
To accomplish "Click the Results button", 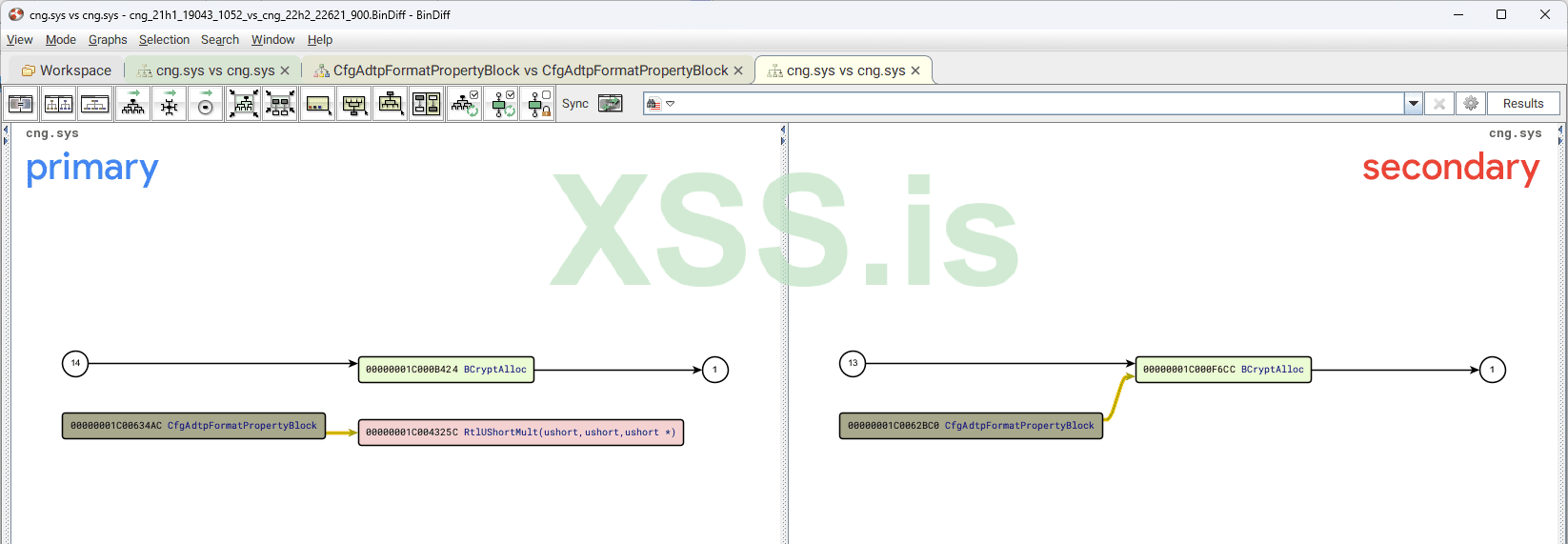I will [1523, 104].
